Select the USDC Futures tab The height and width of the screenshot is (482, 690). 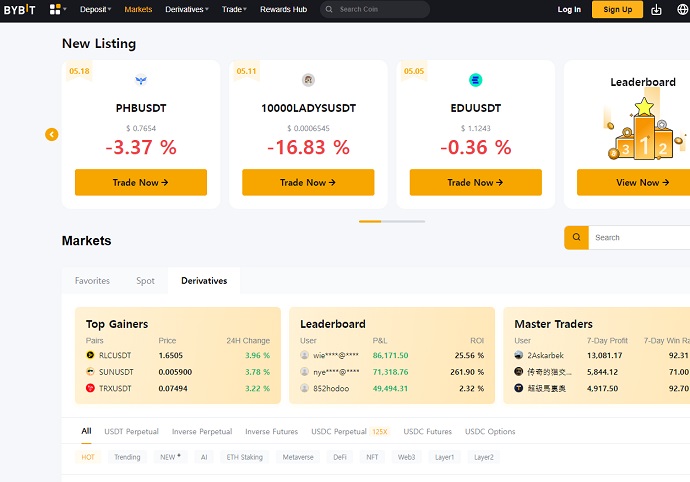coord(428,431)
